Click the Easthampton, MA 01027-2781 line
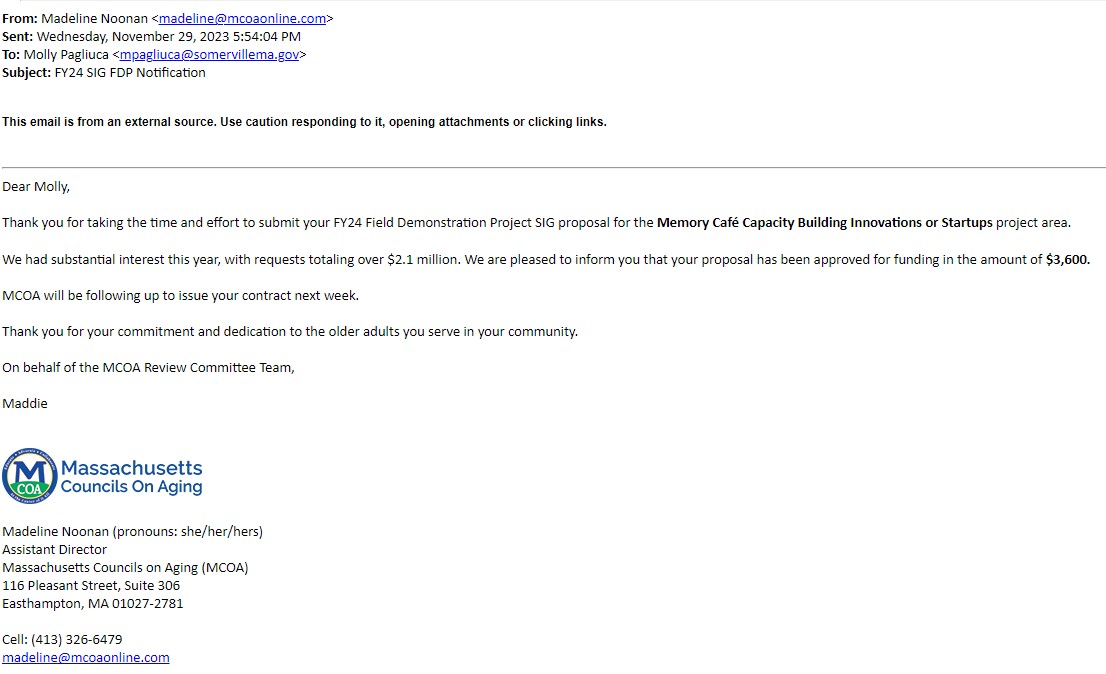The width and height of the screenshot is (1106, 674). tap(93, 604)
